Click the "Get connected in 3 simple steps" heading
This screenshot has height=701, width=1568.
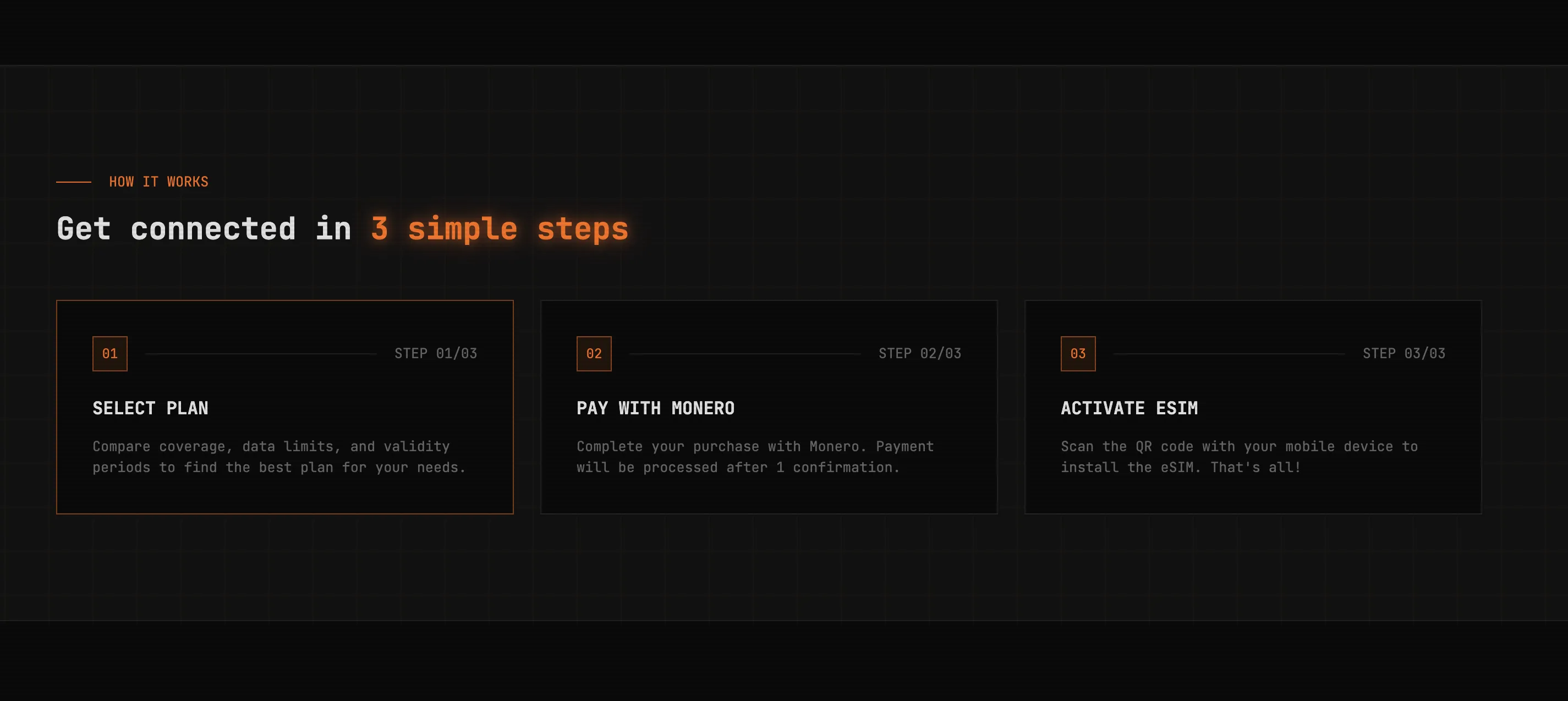(343, 229)
